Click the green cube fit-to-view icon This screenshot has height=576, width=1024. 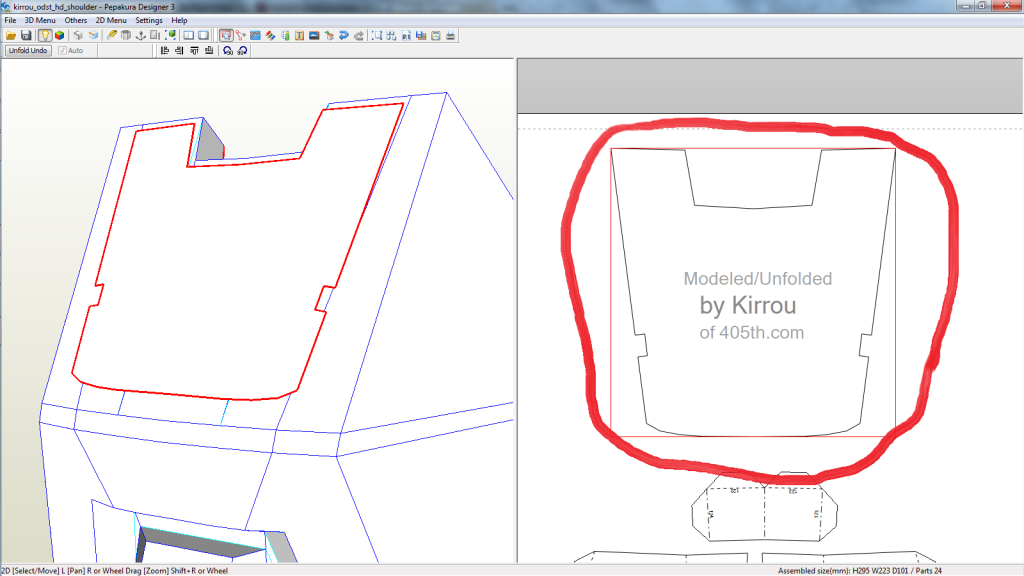coord(170,35)
